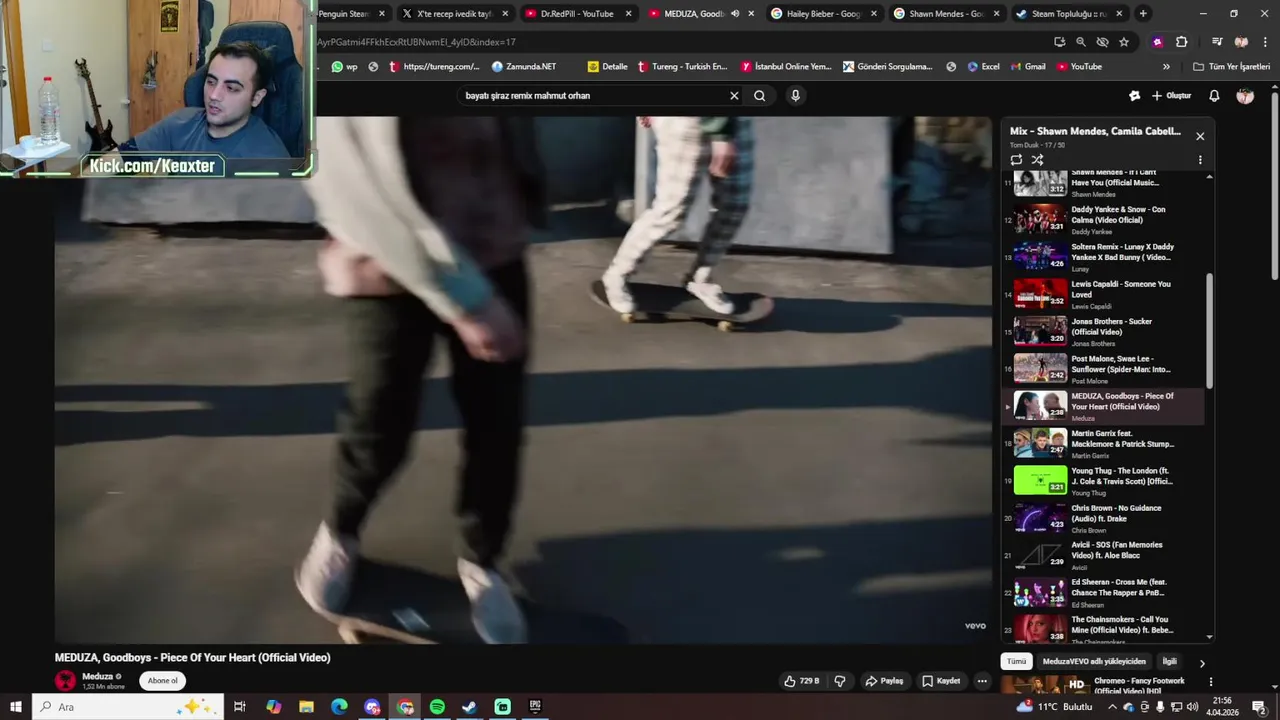Viewport: 1280px width, 720px height.
Task: Click the Paylaş share button
Action: [884, 681]
